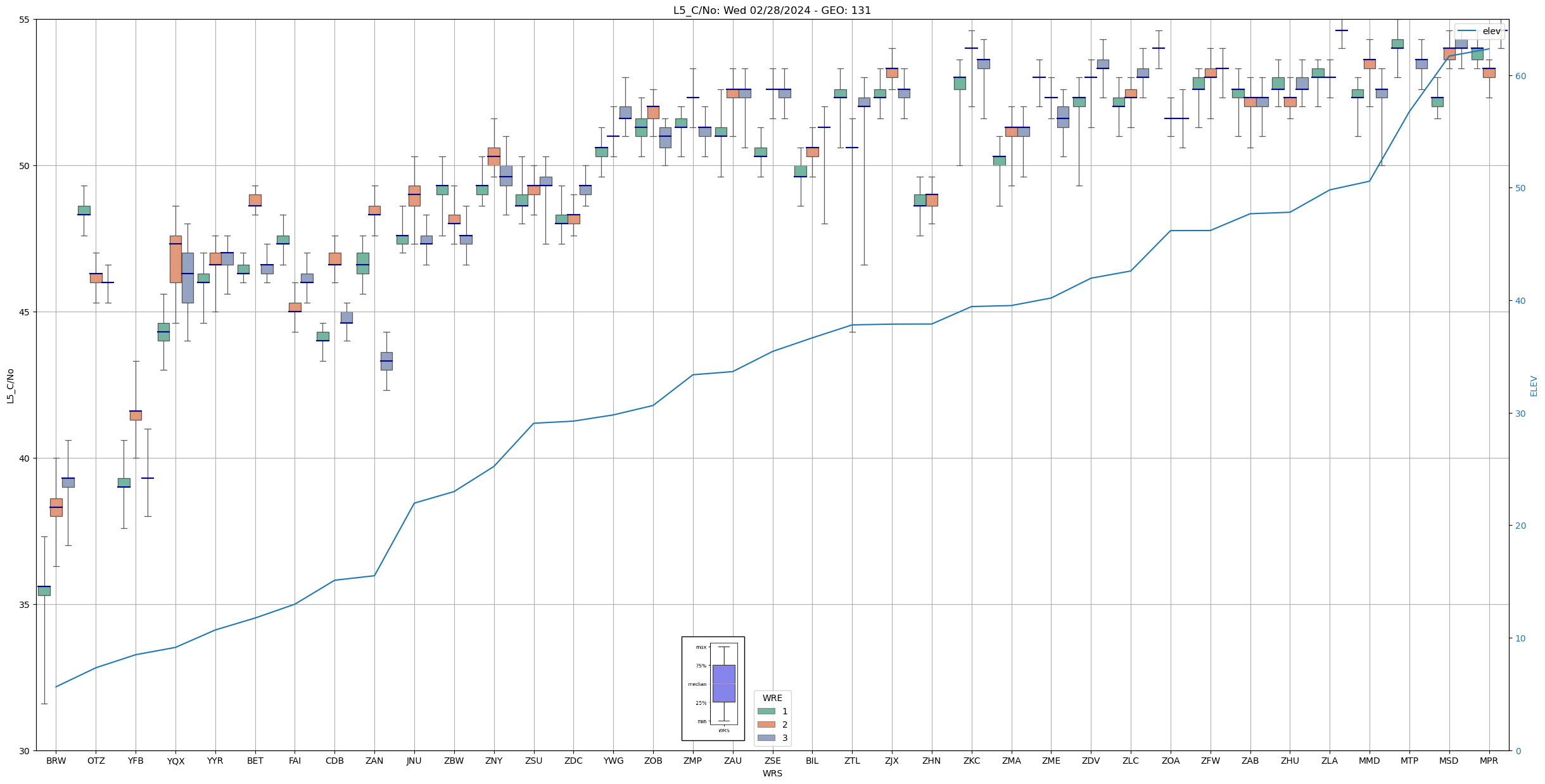This screenshot has height=784, width=1545.
Task: Click the 55 tick on left axis
Action: (x=24, y=20)
